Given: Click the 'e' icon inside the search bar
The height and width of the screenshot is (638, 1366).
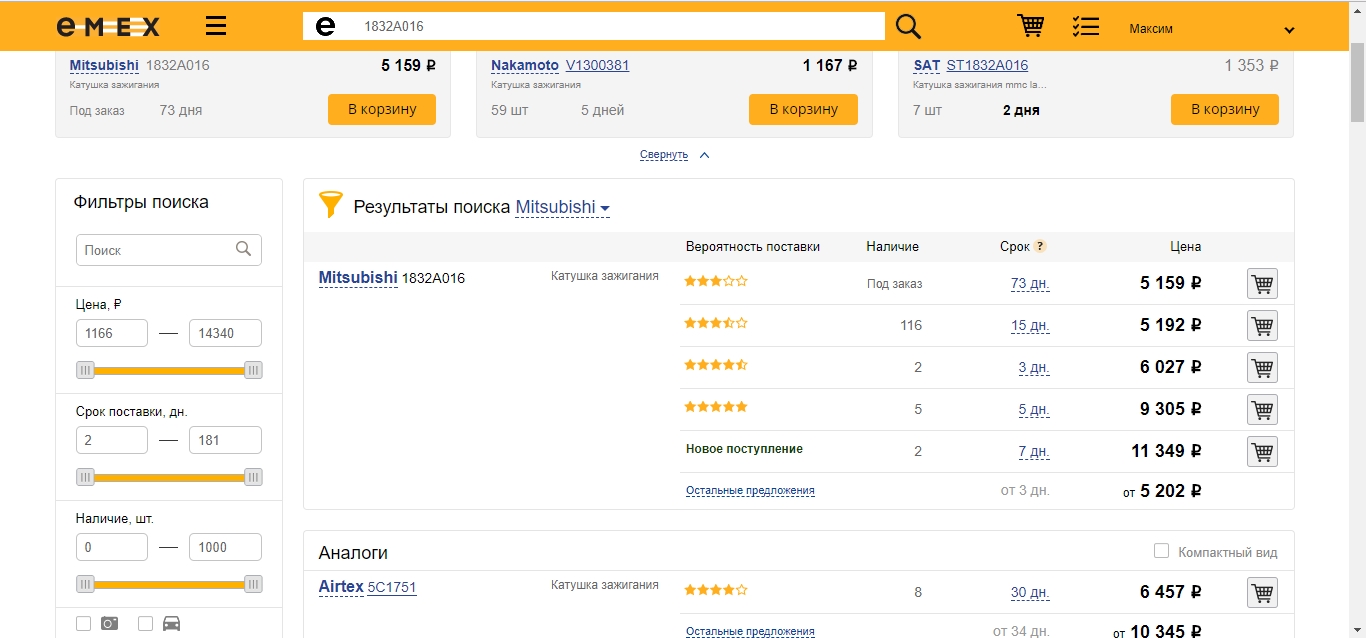Looking at the screenshot, I should pyautogui.click(x=325, y=27).
